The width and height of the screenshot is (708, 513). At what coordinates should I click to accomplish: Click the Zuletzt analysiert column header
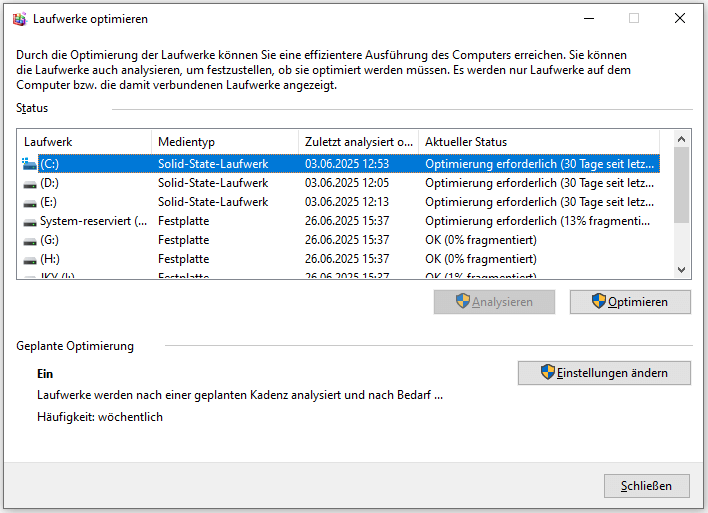[x=359, y=142]
